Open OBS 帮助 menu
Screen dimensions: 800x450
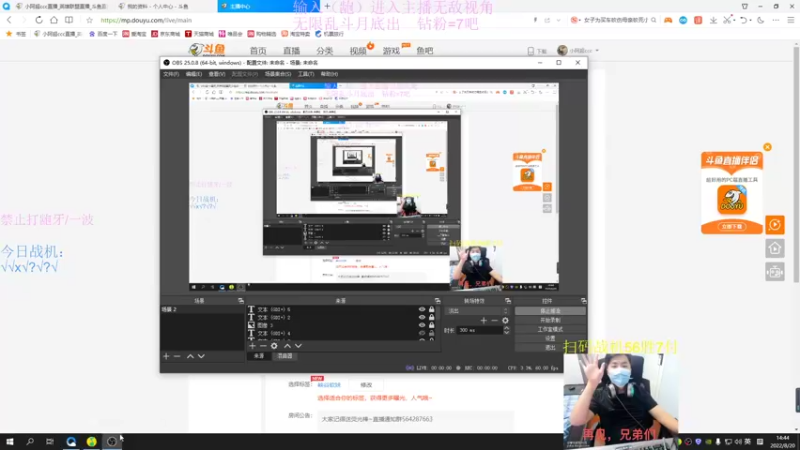[x=329, y=74]
